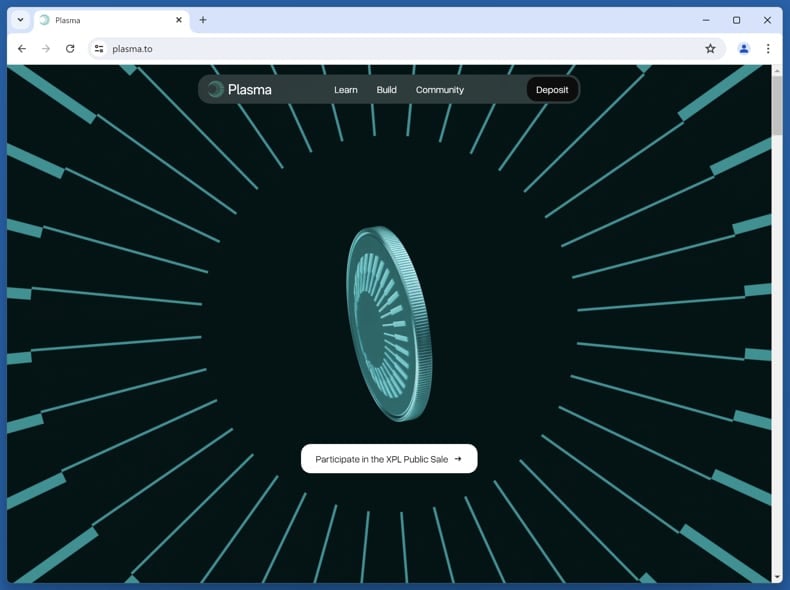
Task: Go back with the browser back arrow
Action: pyautogui.click(x=22, y=49)
